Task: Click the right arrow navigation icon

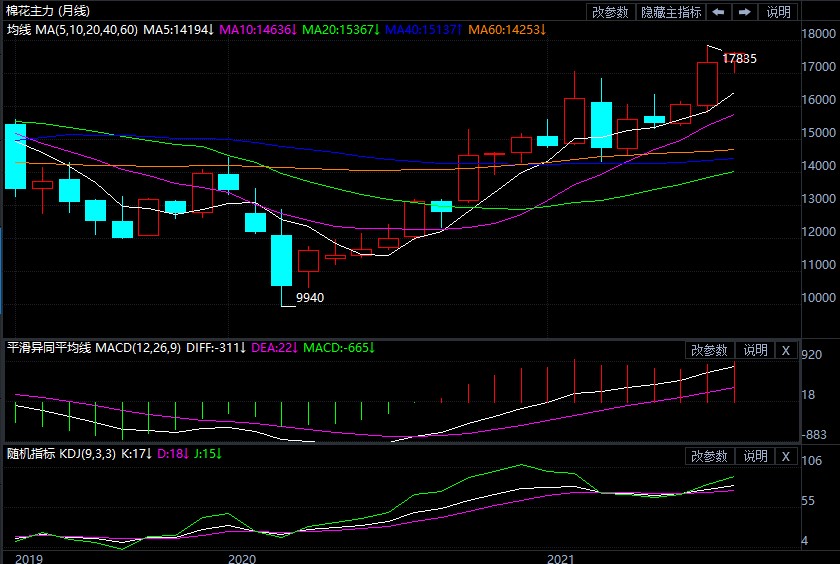Action: [x=745, y=12]
